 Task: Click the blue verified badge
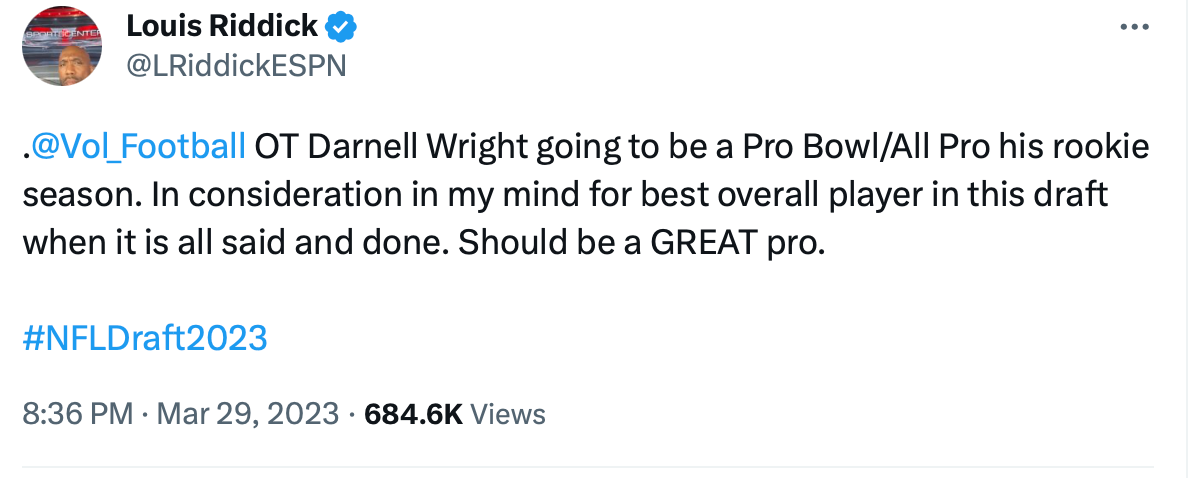[343, 27]
